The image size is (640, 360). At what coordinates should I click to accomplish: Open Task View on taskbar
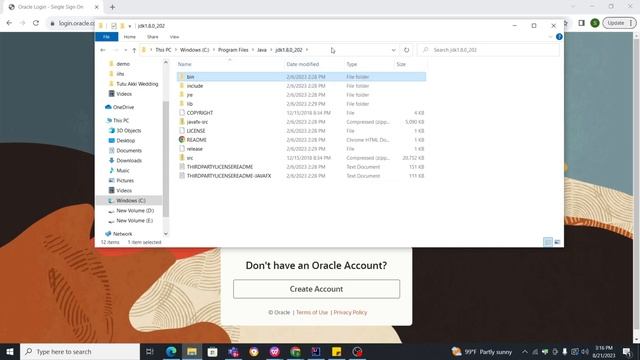149,351
